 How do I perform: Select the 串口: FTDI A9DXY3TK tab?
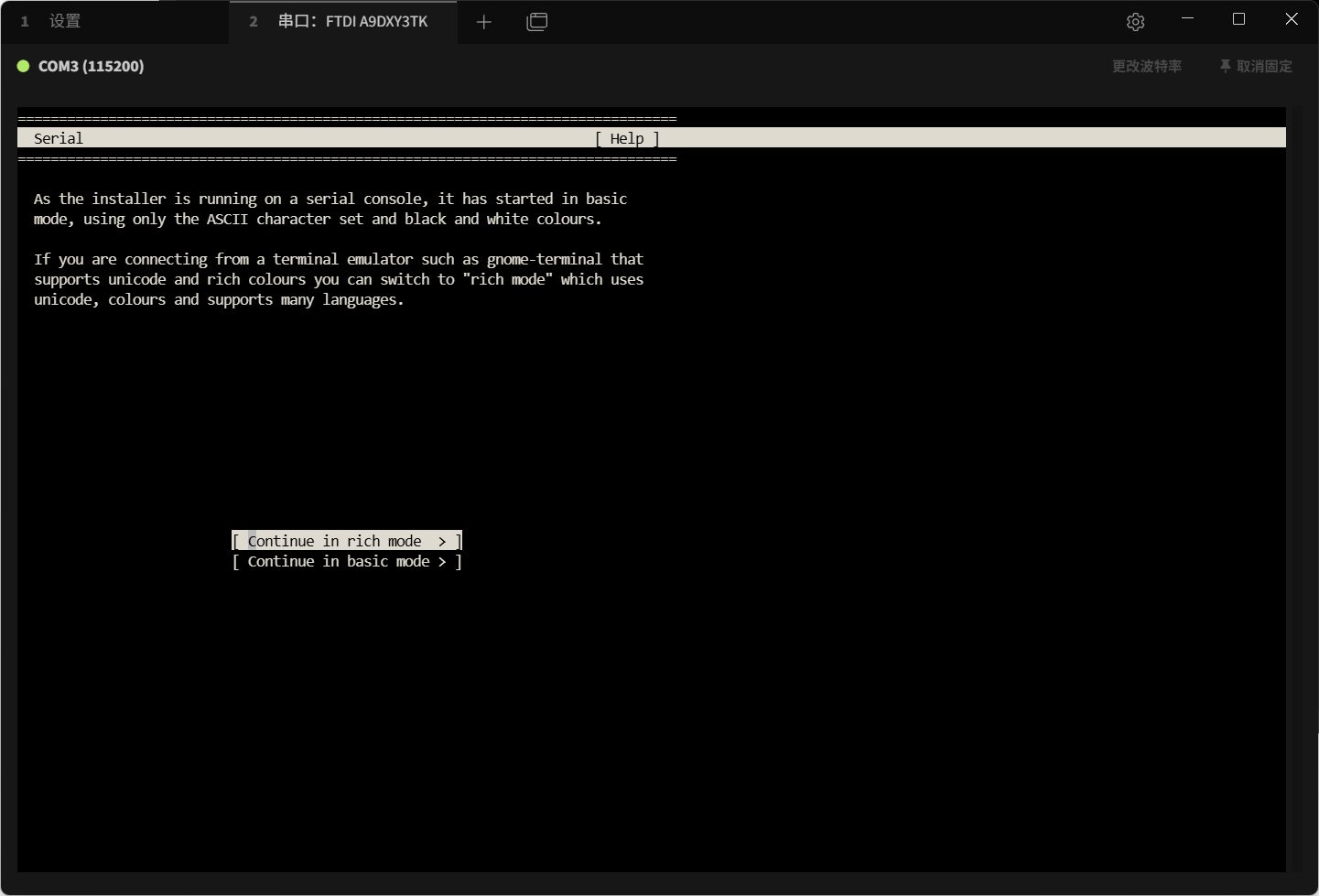pyautogui.click(x=352, y=21)
